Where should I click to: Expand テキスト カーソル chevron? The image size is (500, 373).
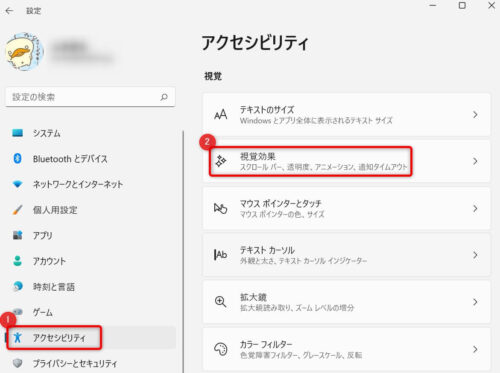[475, 255]
